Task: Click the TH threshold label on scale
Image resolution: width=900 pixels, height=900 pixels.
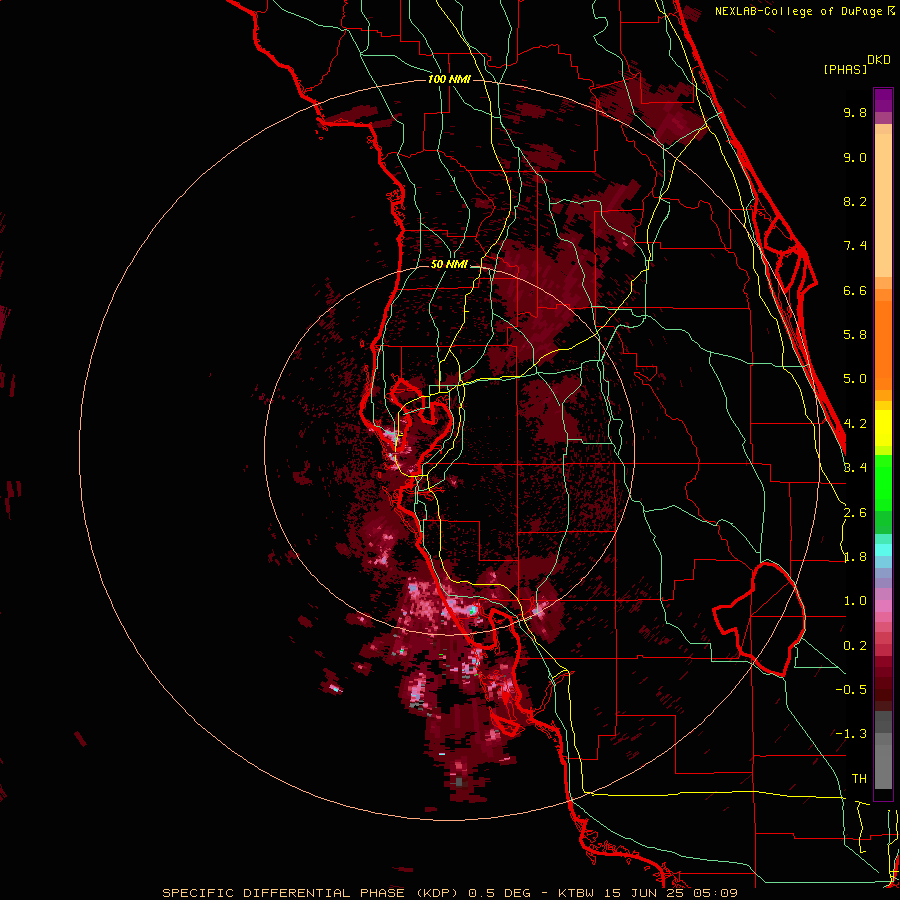Action: click(x=859, y=779)
